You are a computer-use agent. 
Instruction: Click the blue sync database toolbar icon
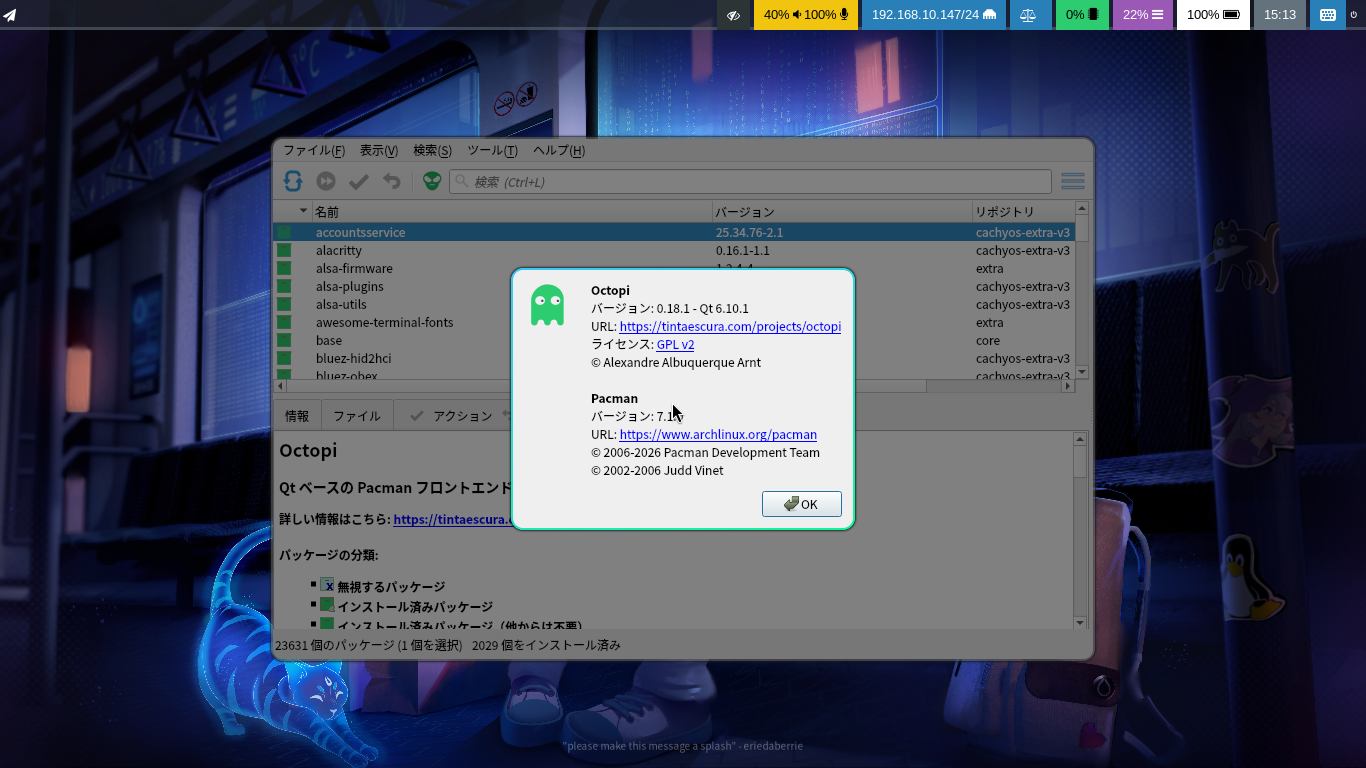click(x=293, y=181)
